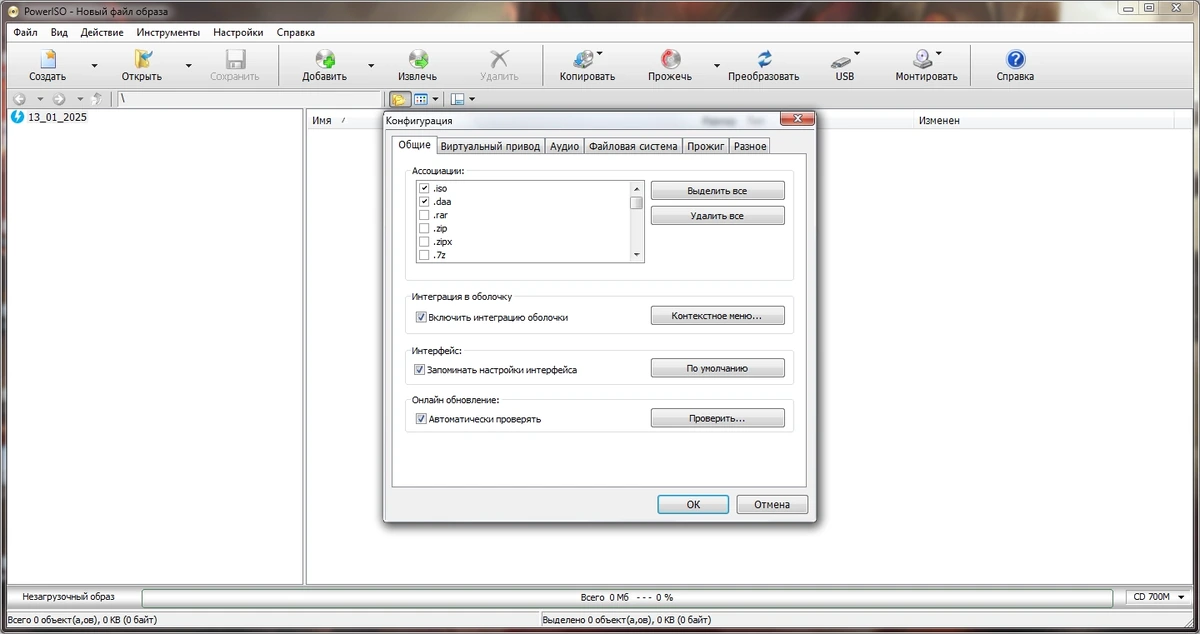1200x634 pixels.
Task: Expand the Добавить dropdown arrow
Action: [371, 66]
